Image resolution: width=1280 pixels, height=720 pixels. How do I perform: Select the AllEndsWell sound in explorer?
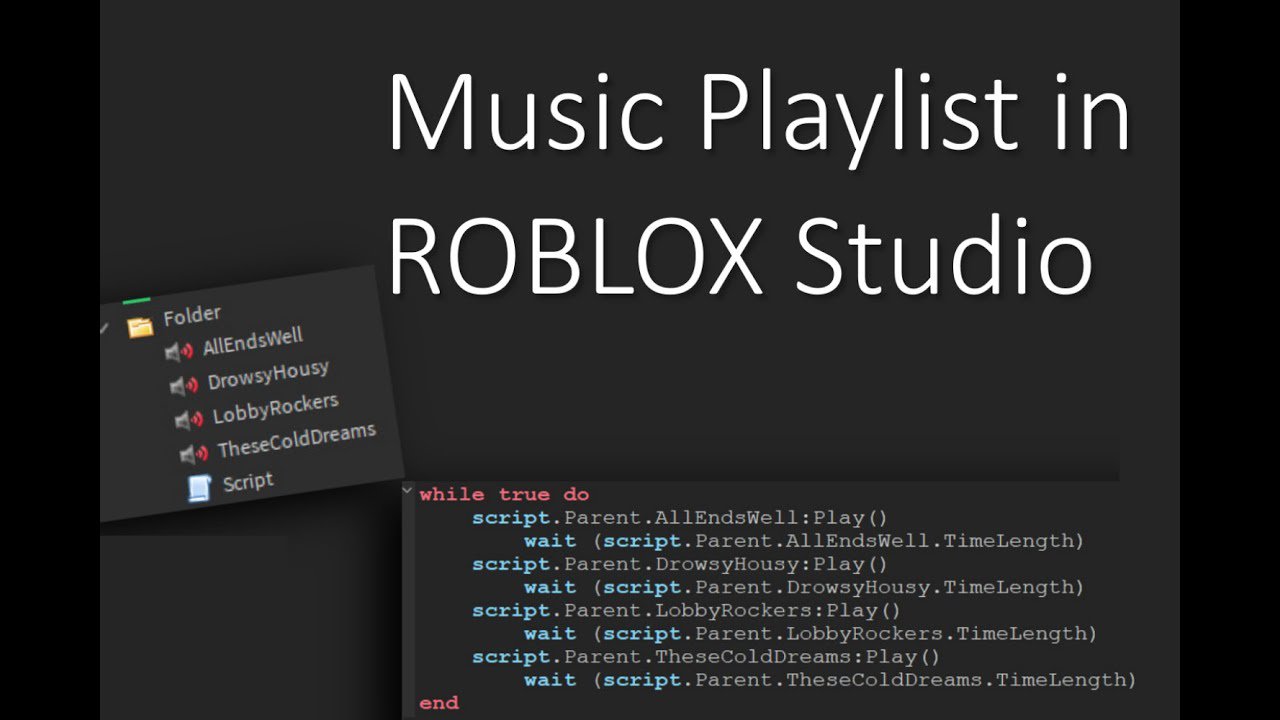(252, 343)
